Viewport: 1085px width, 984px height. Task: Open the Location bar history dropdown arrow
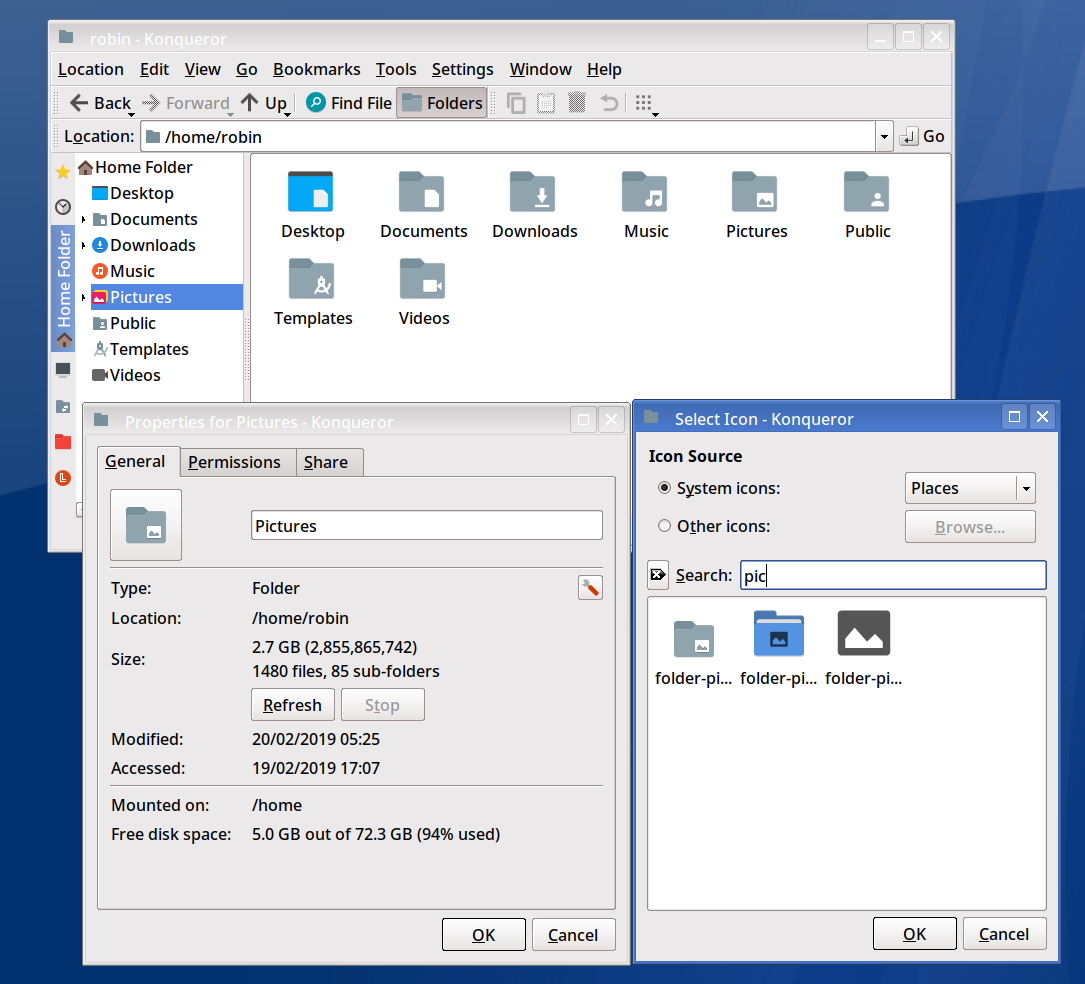(883, 137)
